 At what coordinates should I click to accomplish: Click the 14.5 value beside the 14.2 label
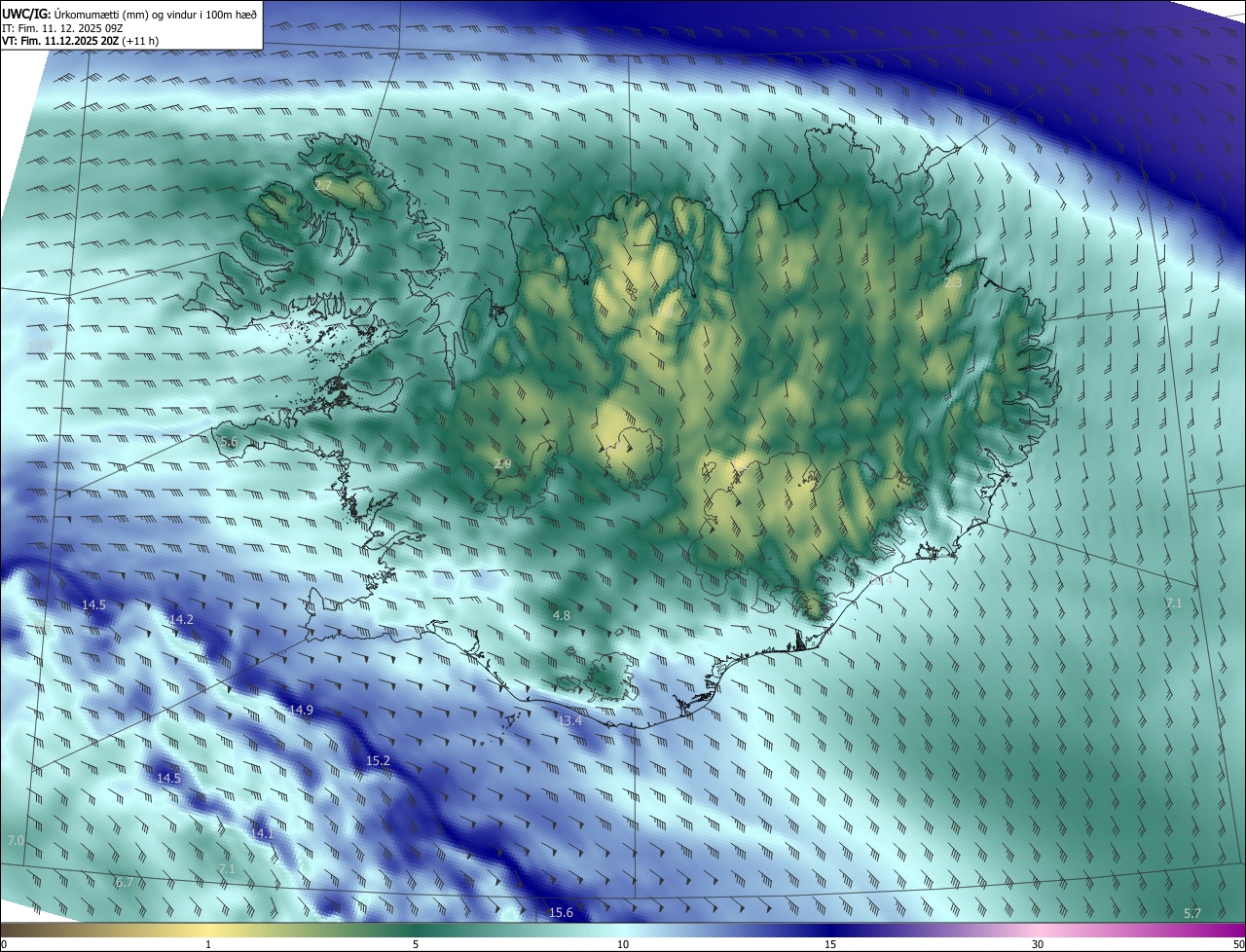pos(93,604)
